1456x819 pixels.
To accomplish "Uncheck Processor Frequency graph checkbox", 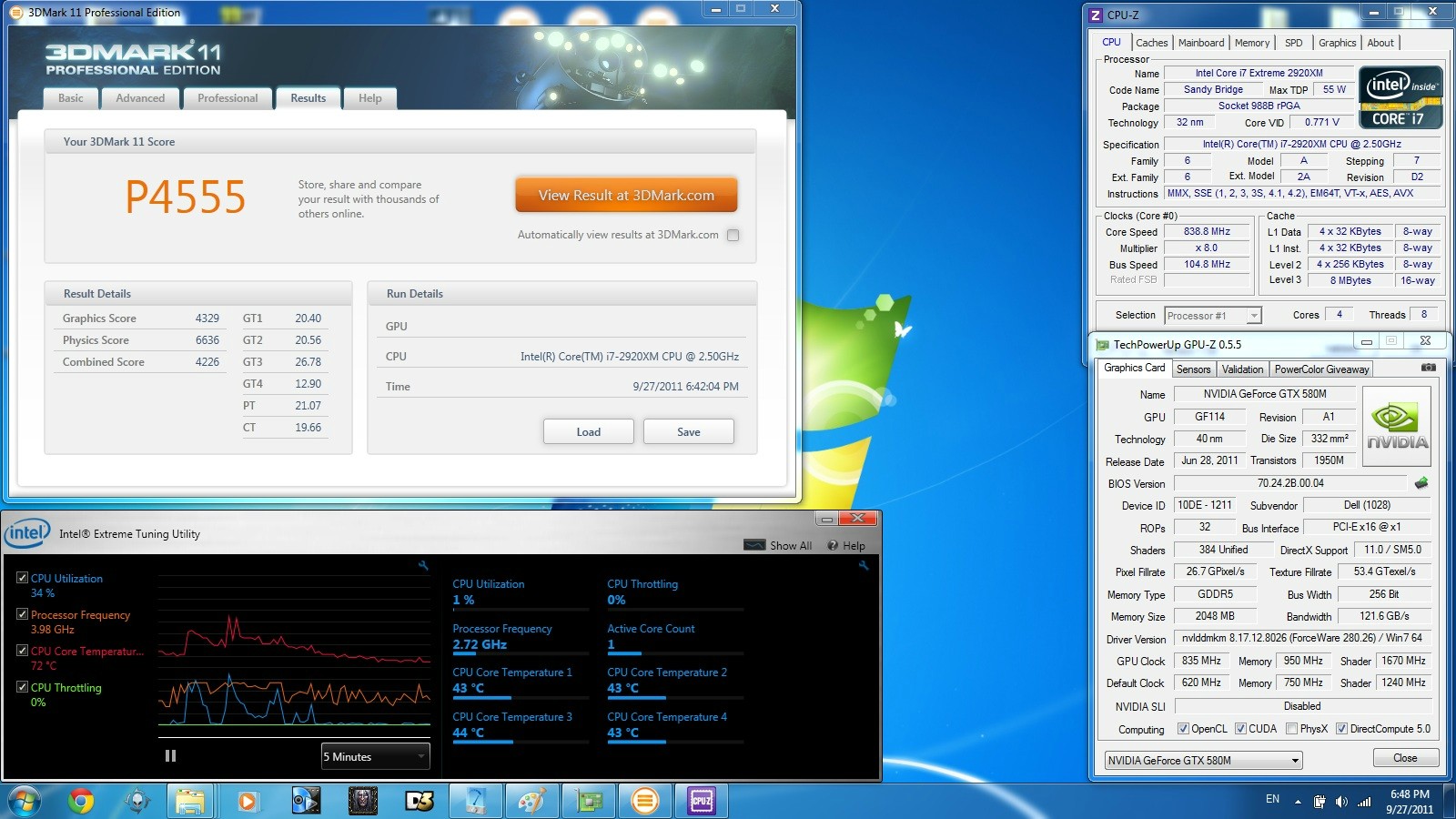I will 23,614.
